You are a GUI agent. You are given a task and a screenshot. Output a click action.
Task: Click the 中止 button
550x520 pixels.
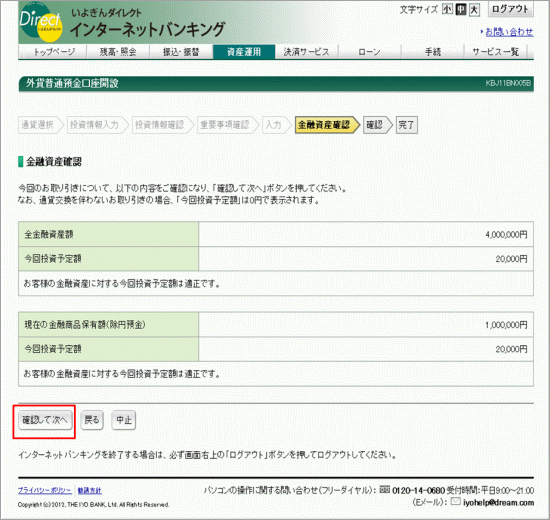click(x=123, y=420)
